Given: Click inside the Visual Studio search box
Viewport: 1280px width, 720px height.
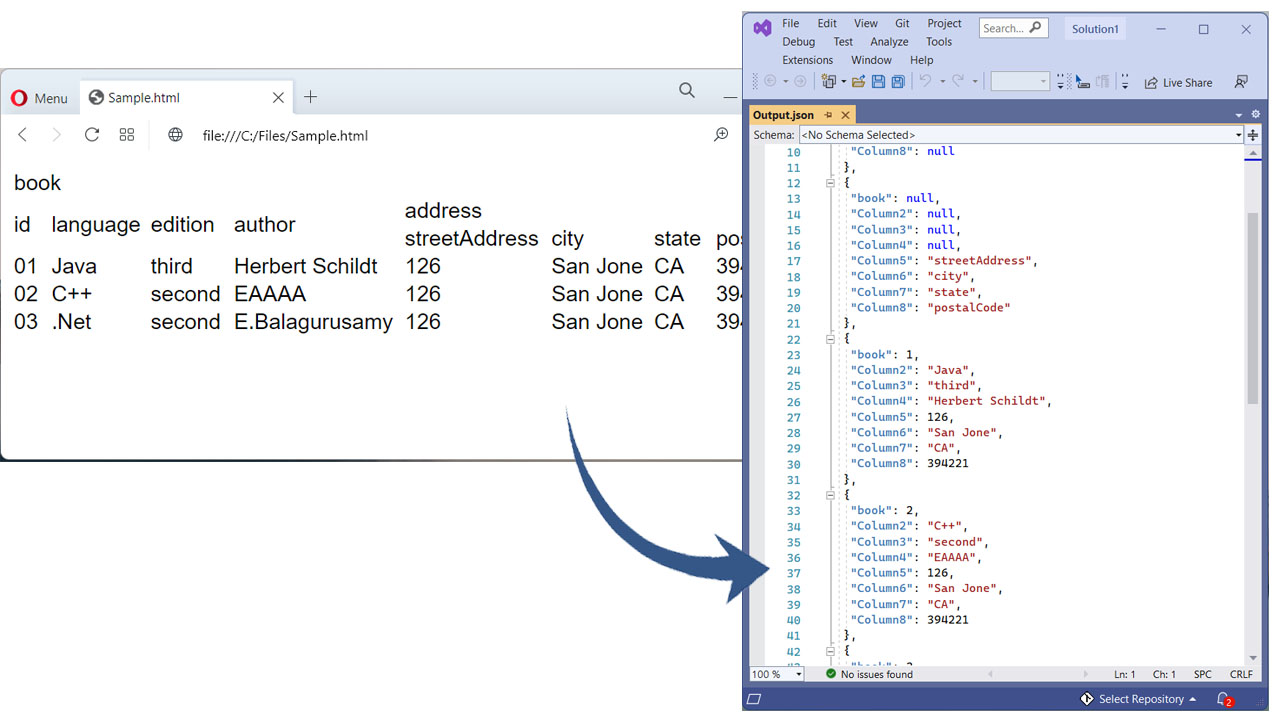Looking at the screenshot, I should [1012, 27].
